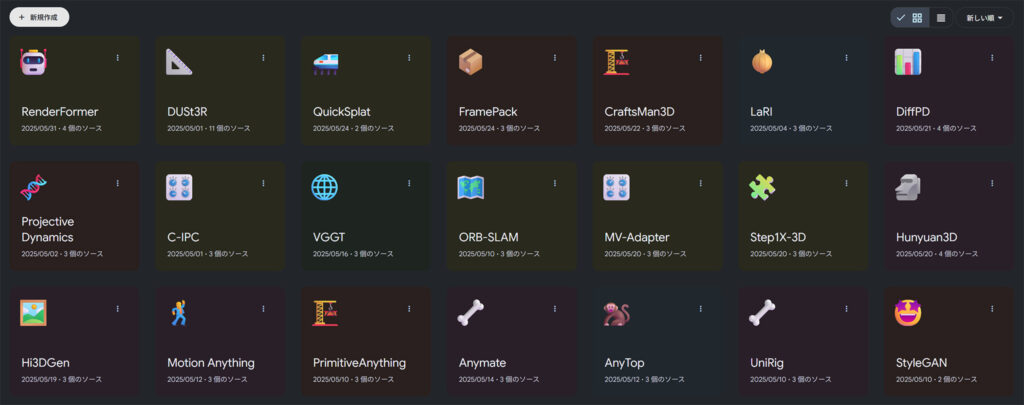Click the moai statue icon on Hunyuan3D
Screen dimensions: 1024x405
tap(908, 187)
